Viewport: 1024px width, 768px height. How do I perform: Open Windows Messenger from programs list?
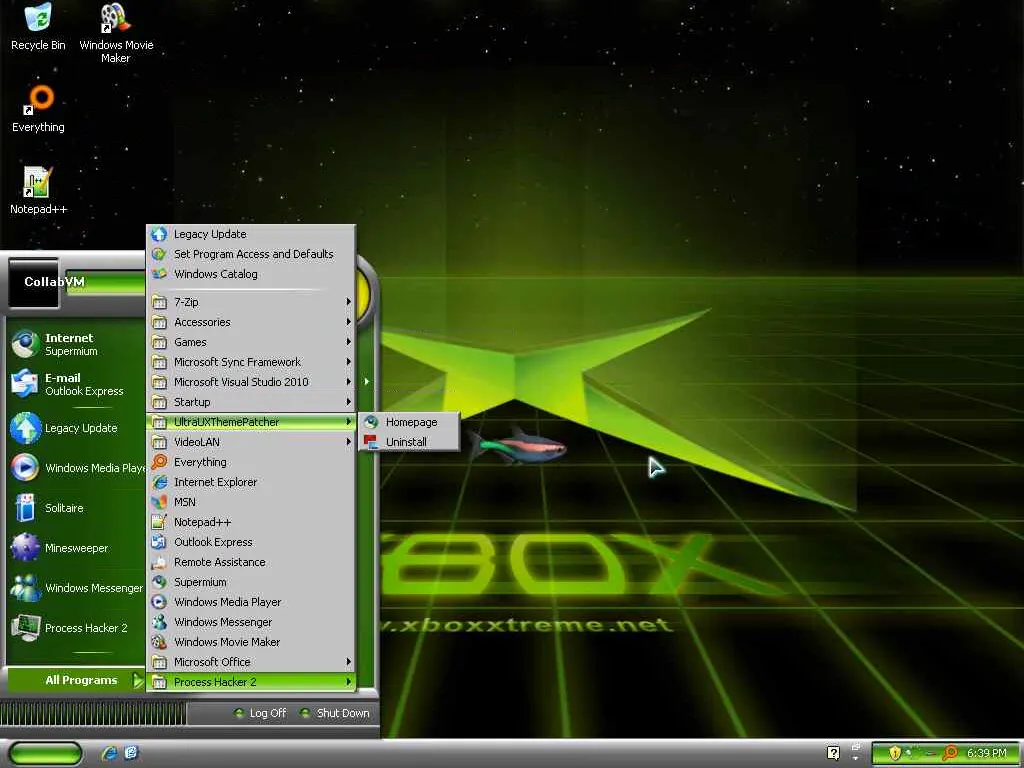(251, 622)
